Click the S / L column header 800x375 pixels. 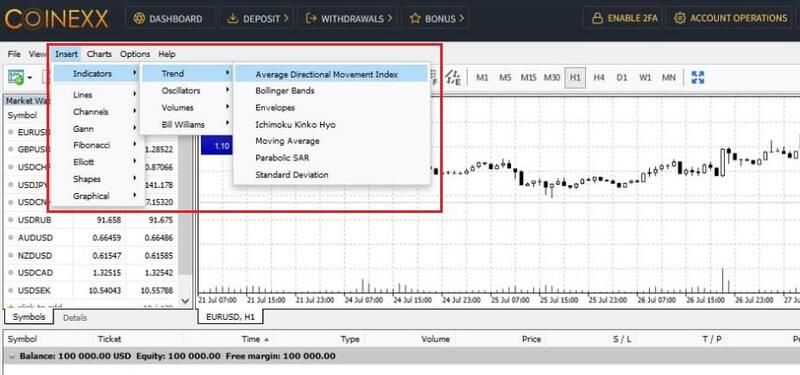pyautogui.click(x=621, y=339)
